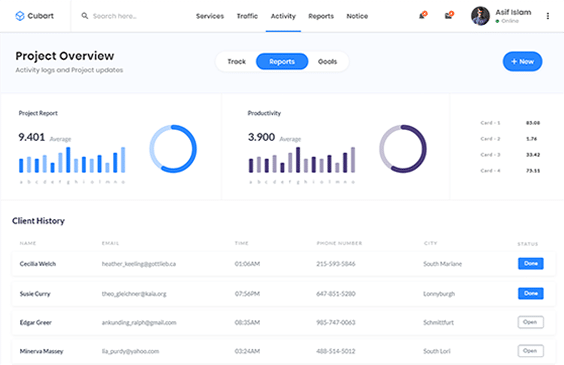This screenshot has width=564, height=365.
Task: Open the three-dot options menu
Action: pos(547,16)
